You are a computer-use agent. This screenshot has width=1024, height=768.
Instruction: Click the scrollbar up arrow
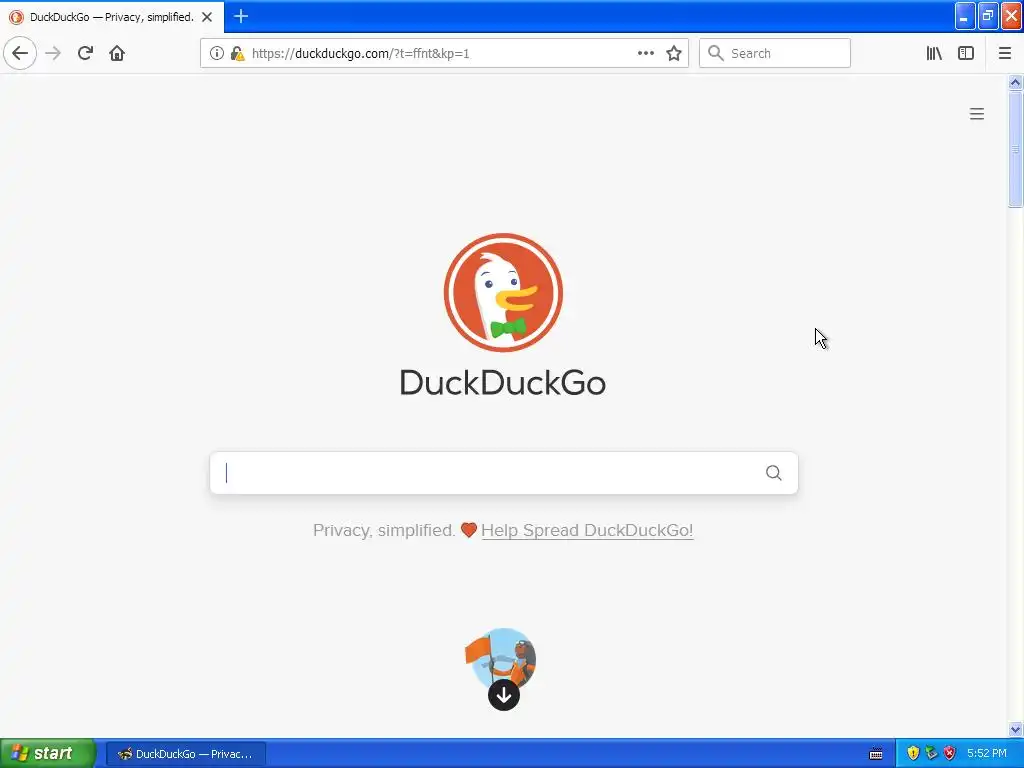(x=1015, y=82)
